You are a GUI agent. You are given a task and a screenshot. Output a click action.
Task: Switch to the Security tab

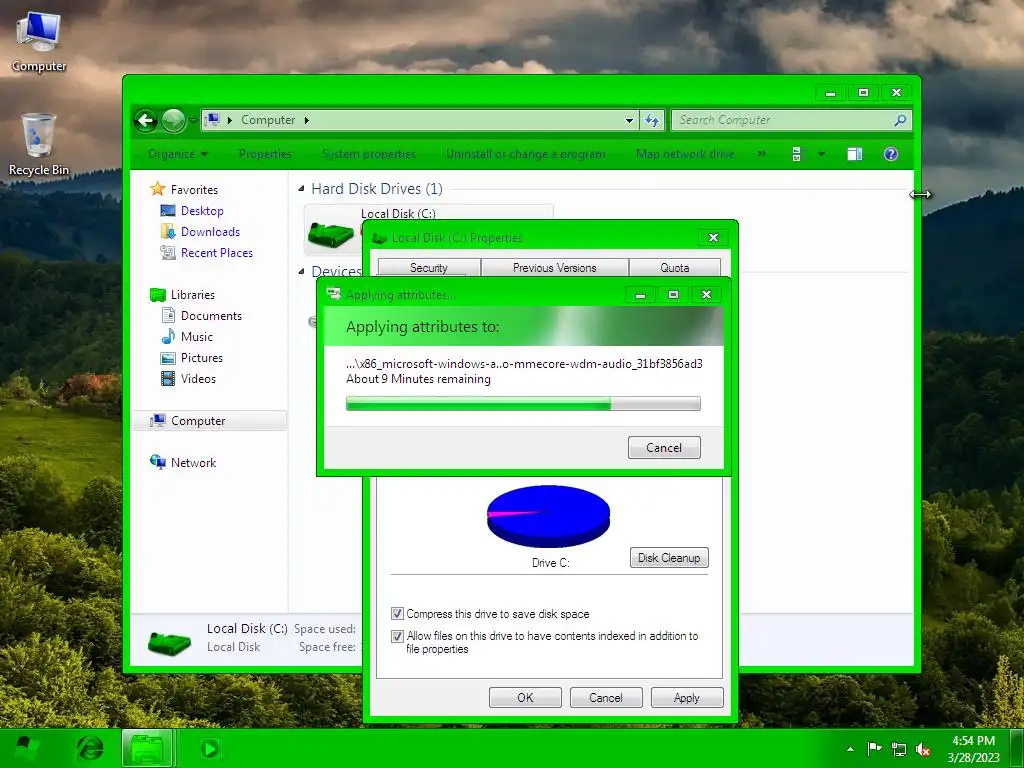429,268
